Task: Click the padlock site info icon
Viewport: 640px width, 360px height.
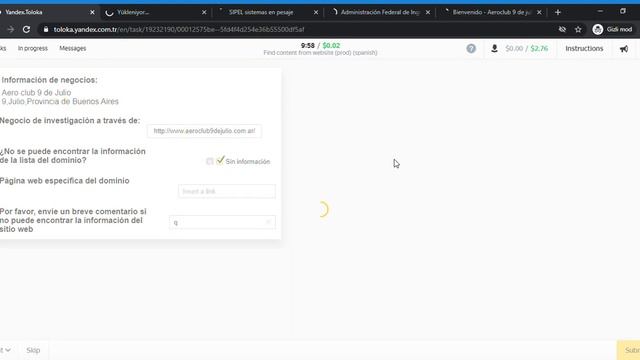Action: (46, 29)
